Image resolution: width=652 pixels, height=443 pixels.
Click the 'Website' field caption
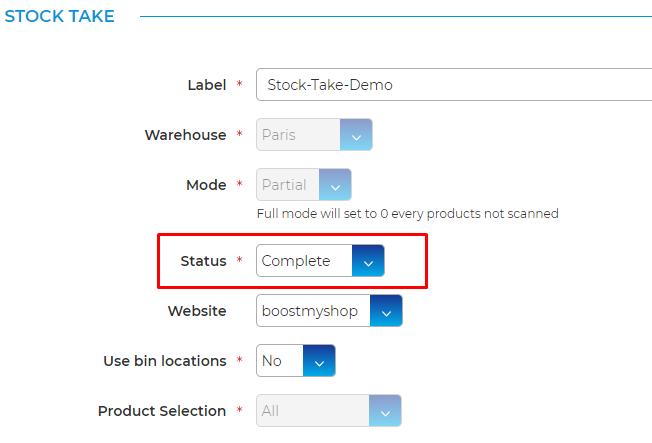coord(196,311)
